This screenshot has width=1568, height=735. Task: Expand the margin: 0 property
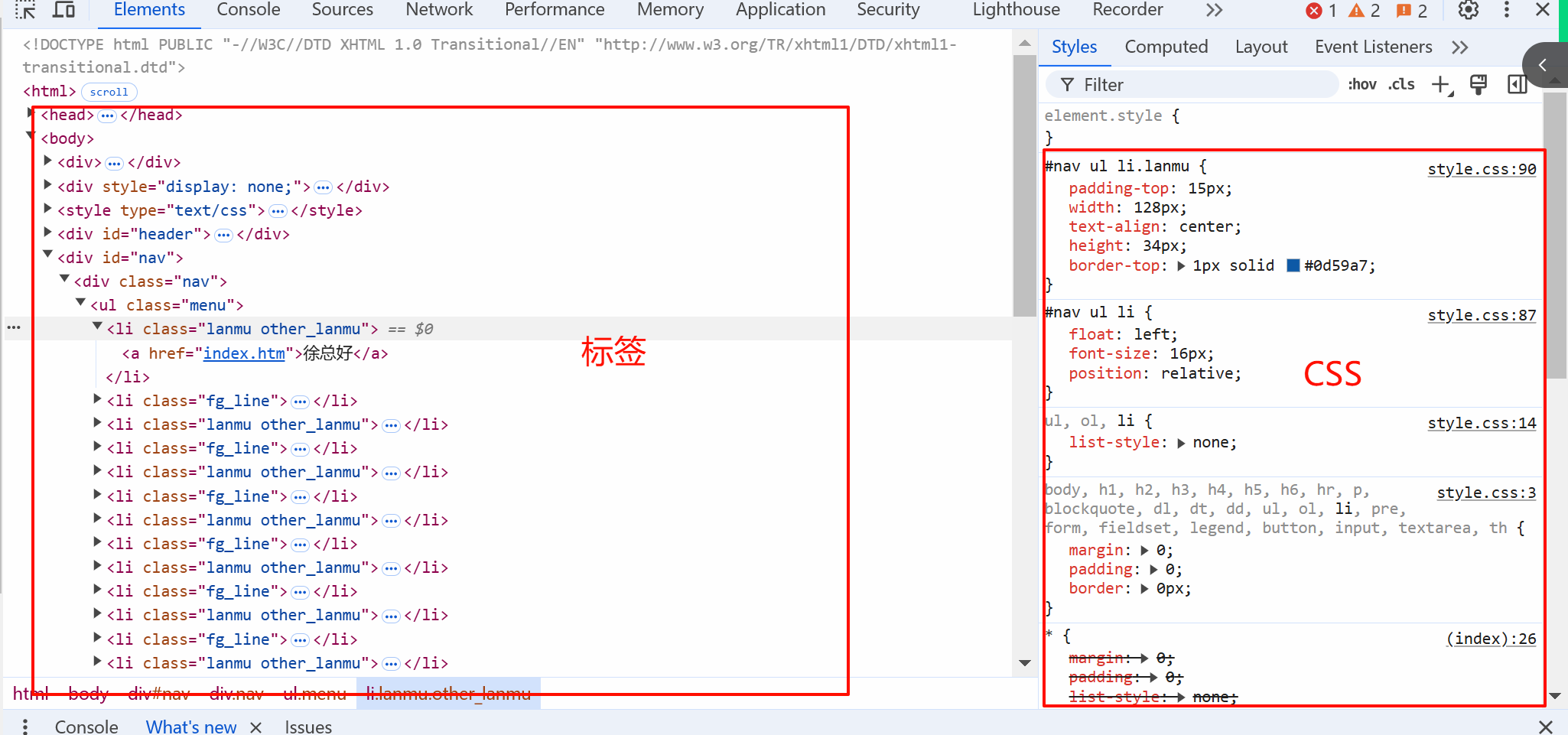(1144, 551)
